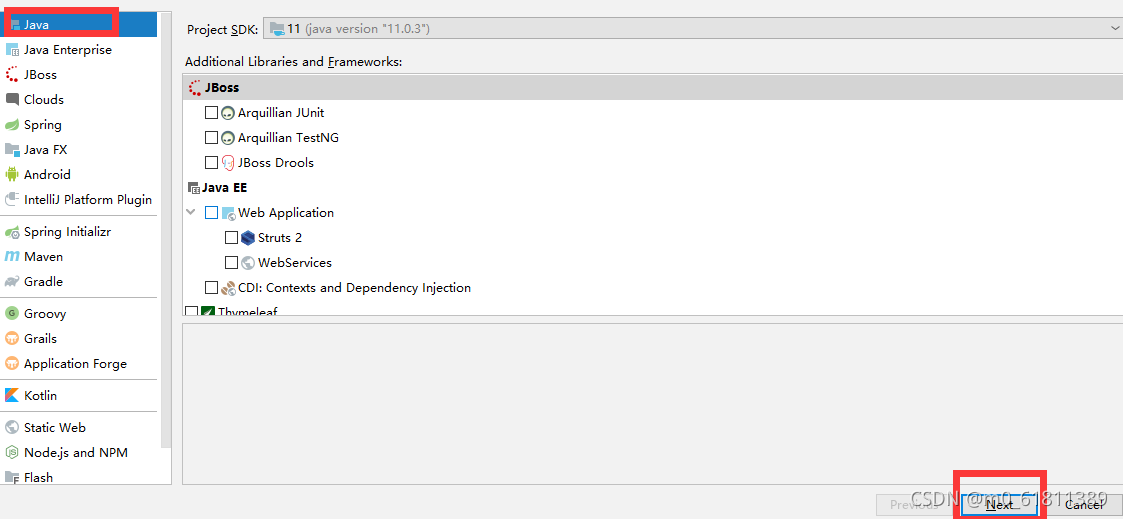Check the JBoss Drools checkbox

pyautogui.click(x=211, y=163)
